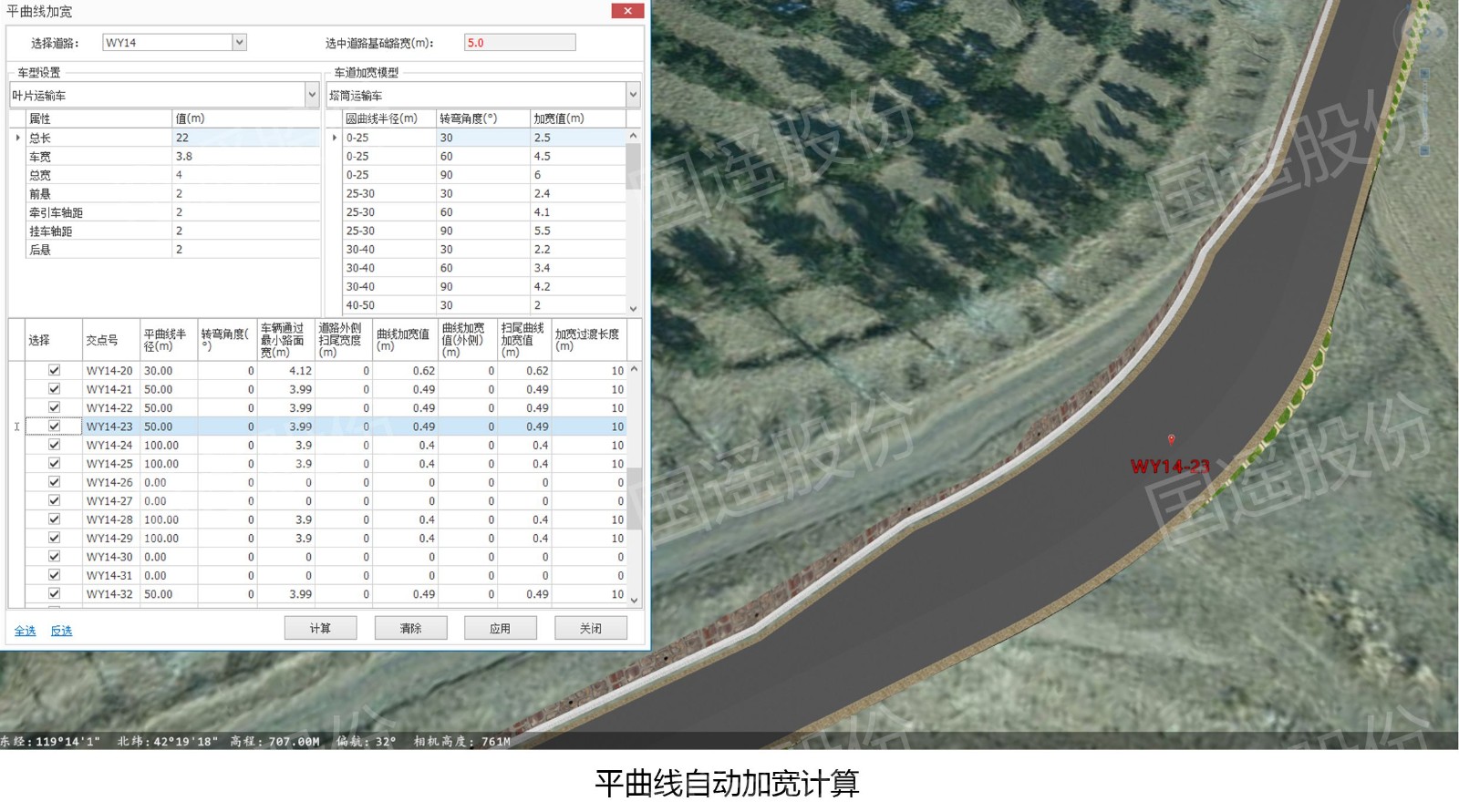The image size is (1459, 812).
Task: Click the 选中道路基础路宽 input field
Action: click(x=519, y=43)
